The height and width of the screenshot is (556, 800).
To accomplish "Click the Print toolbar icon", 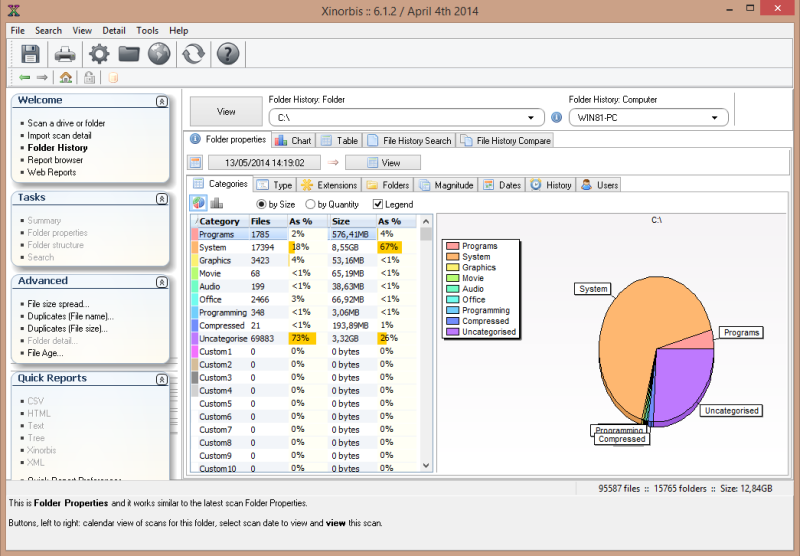I will 65,54.
